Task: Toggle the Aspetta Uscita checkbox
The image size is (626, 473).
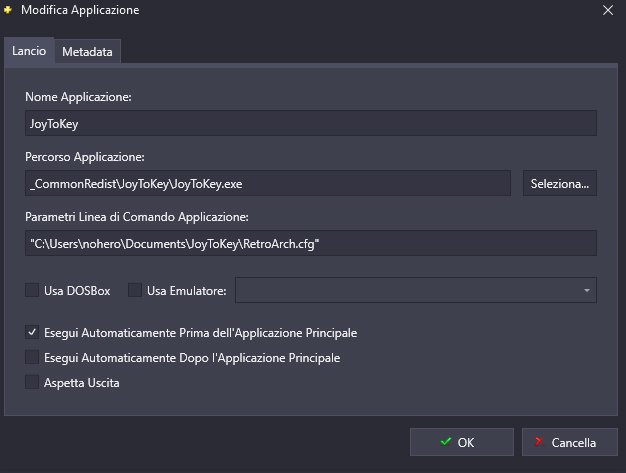Action: coord(32,382)
